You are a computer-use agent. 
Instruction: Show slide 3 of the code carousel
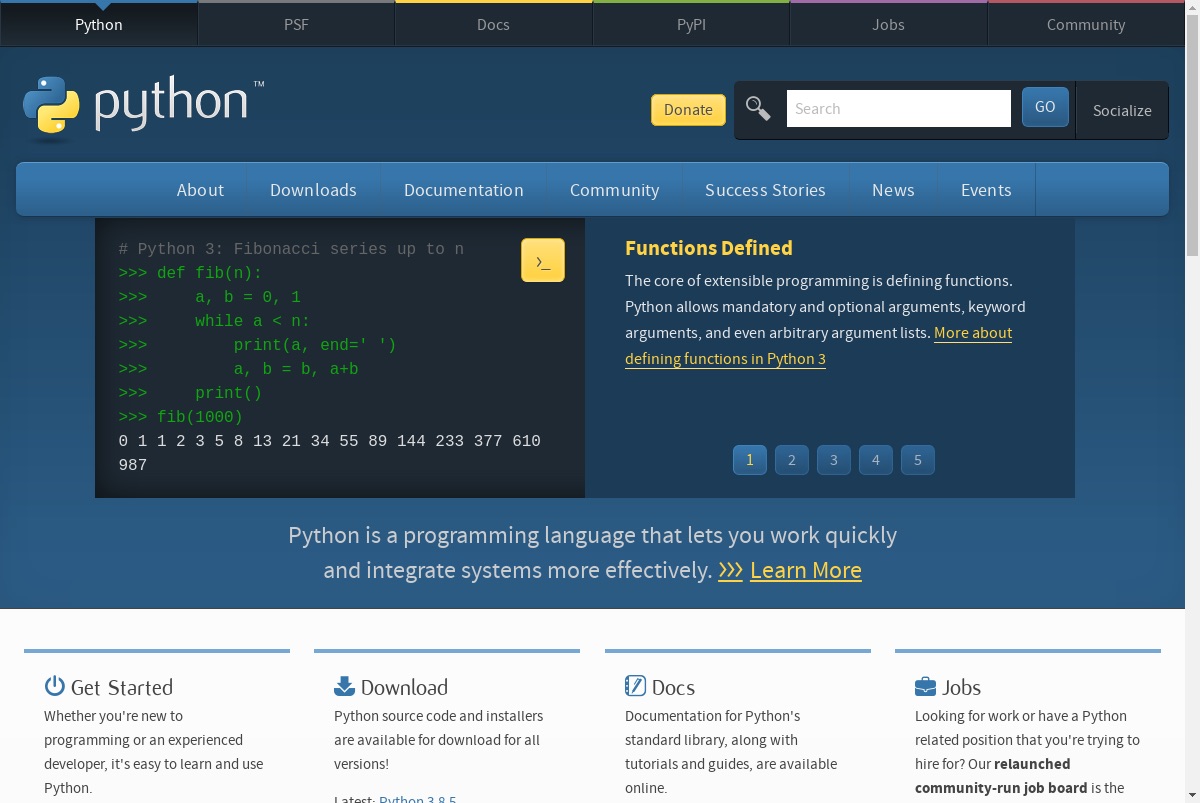click(x=834, y=460)
